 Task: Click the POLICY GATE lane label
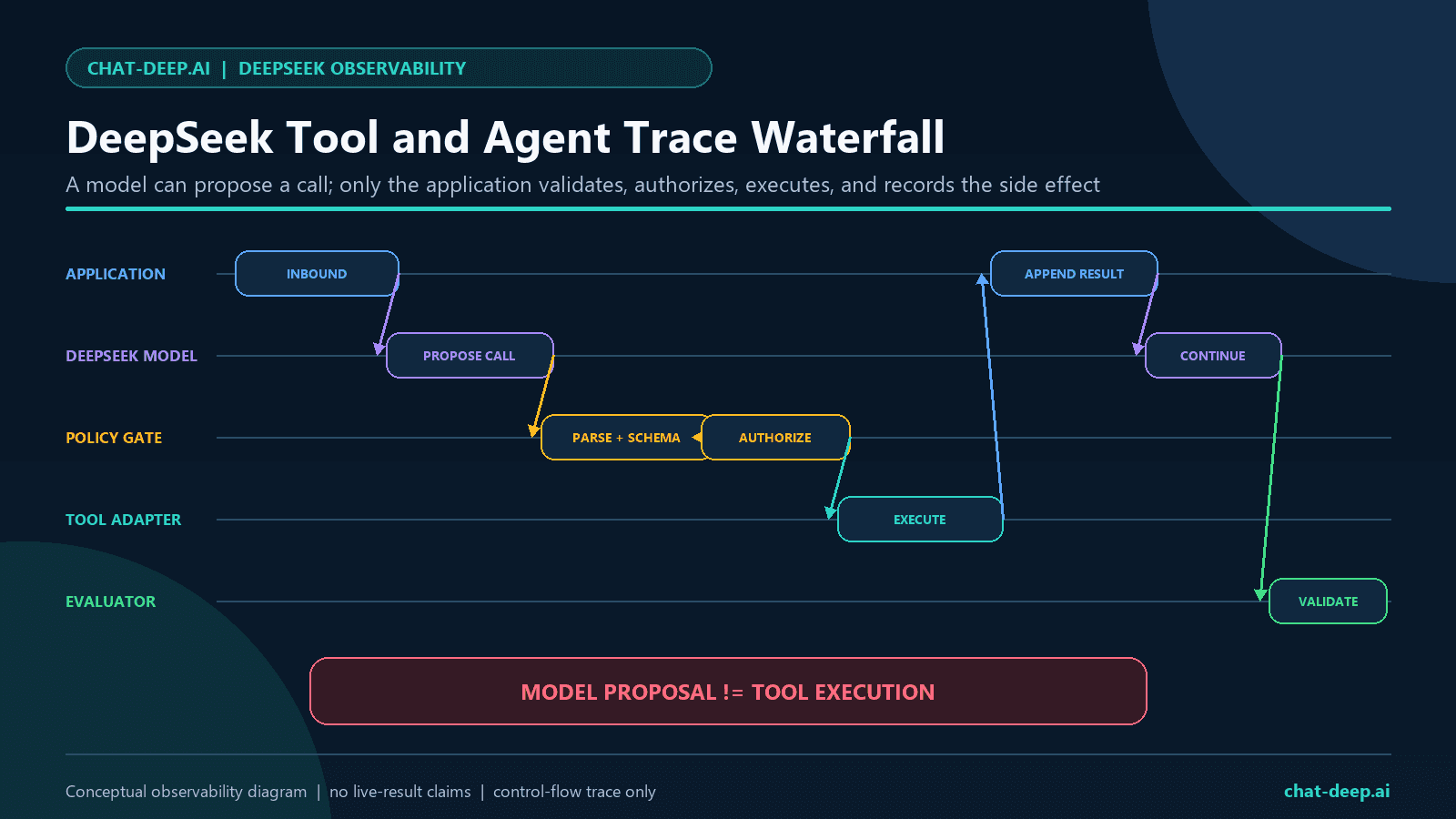(114, 438)
